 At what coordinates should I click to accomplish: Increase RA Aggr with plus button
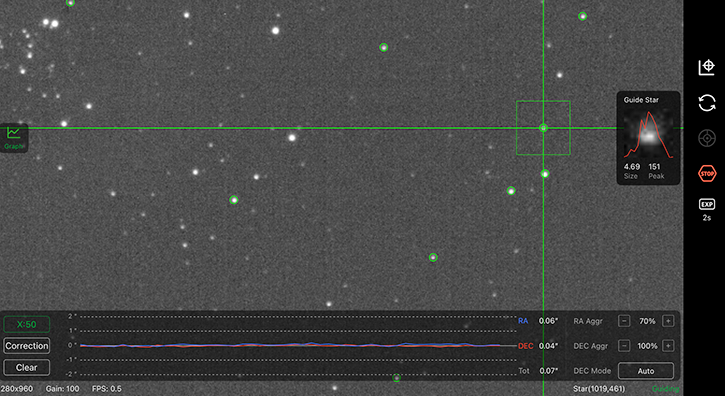tap(668, 321)
